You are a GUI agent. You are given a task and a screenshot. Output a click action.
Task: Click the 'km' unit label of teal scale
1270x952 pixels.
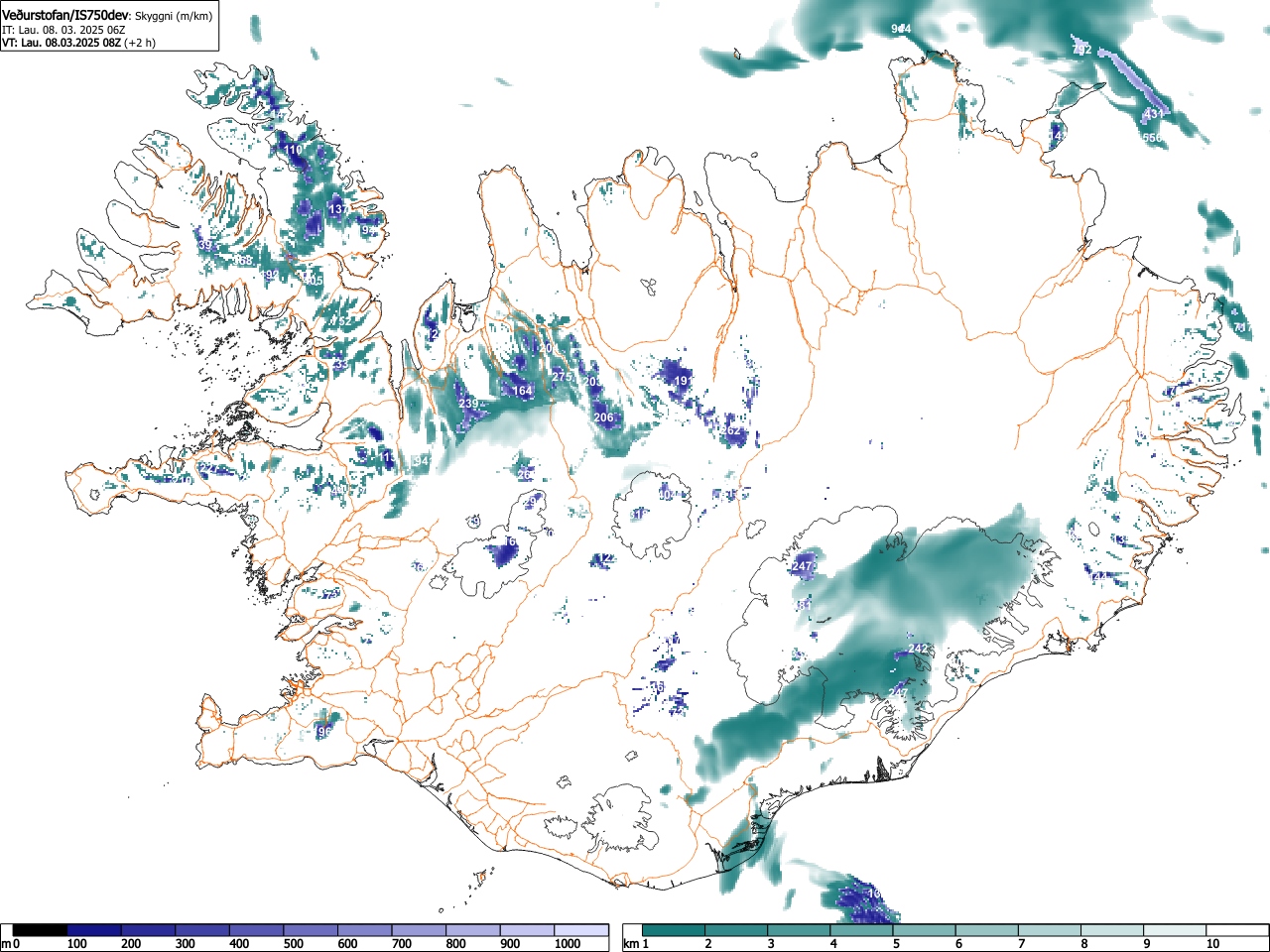(x=631, y=944)
